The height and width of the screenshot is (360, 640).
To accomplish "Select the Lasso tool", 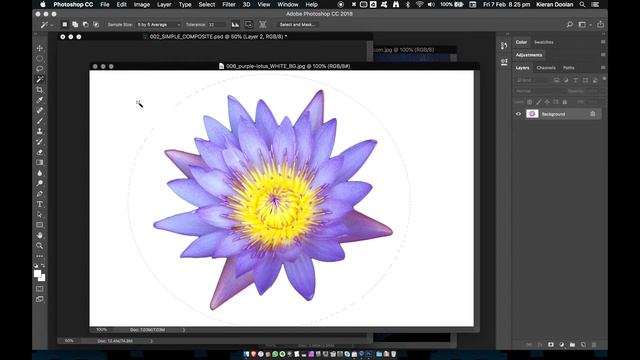I will [x=40, y=69].
